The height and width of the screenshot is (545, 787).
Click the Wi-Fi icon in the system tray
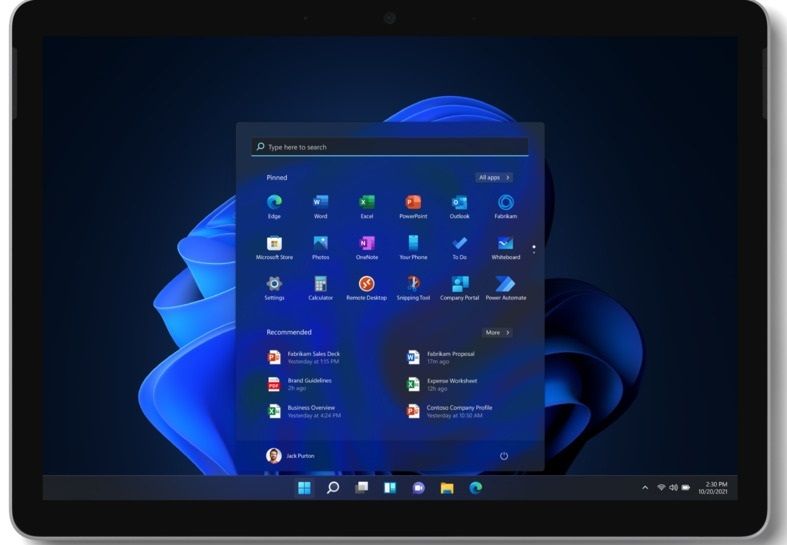point(662,487)
